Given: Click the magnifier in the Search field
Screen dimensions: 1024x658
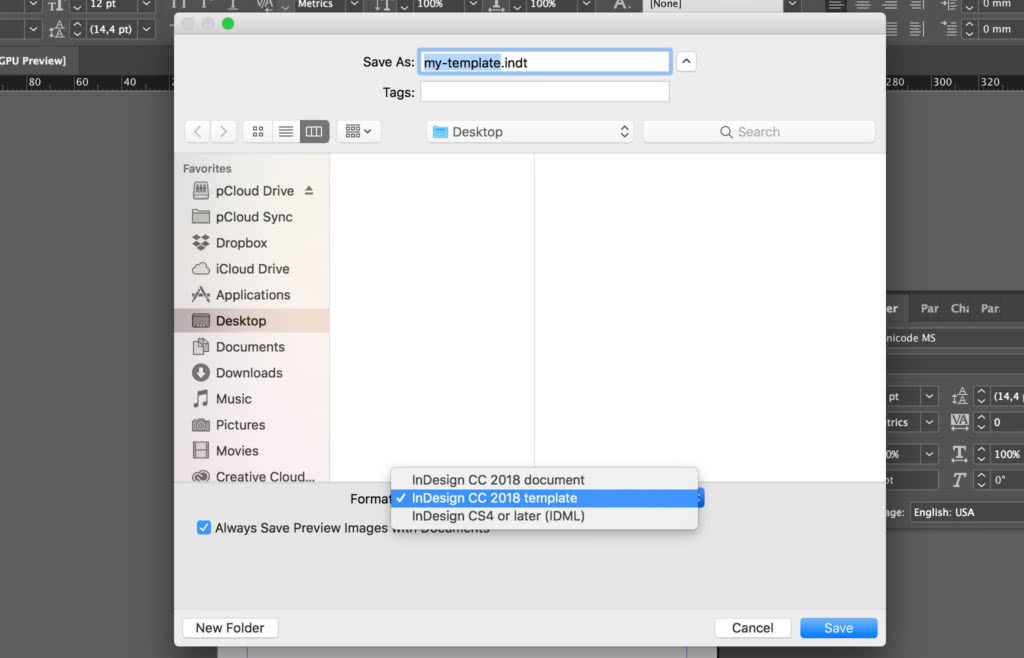Looking at the screenshot, I should tap(726, 132).
